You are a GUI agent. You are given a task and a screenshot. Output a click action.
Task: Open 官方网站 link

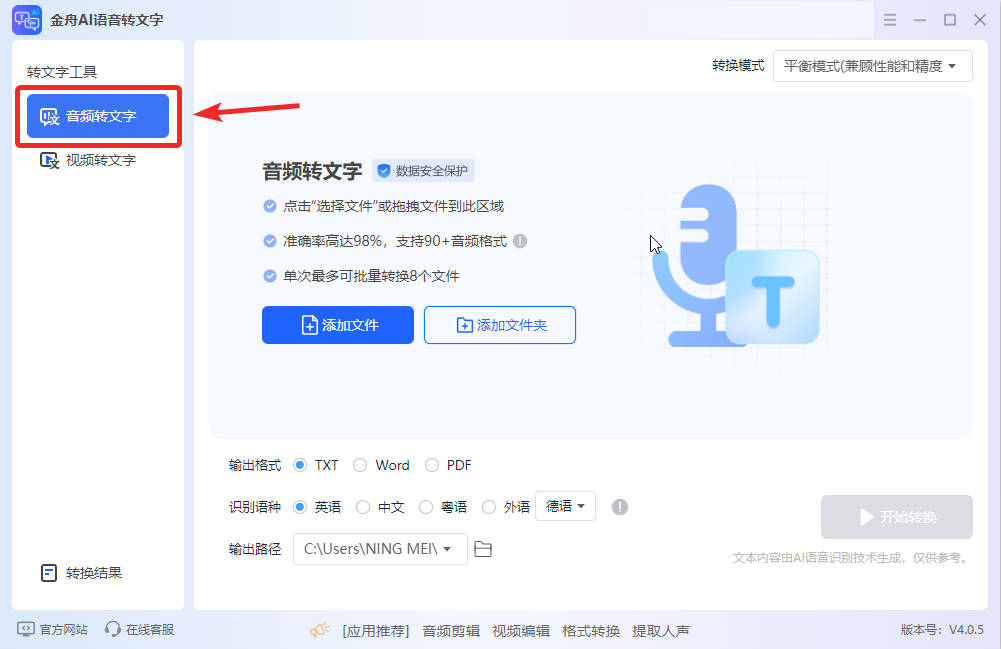52,629
